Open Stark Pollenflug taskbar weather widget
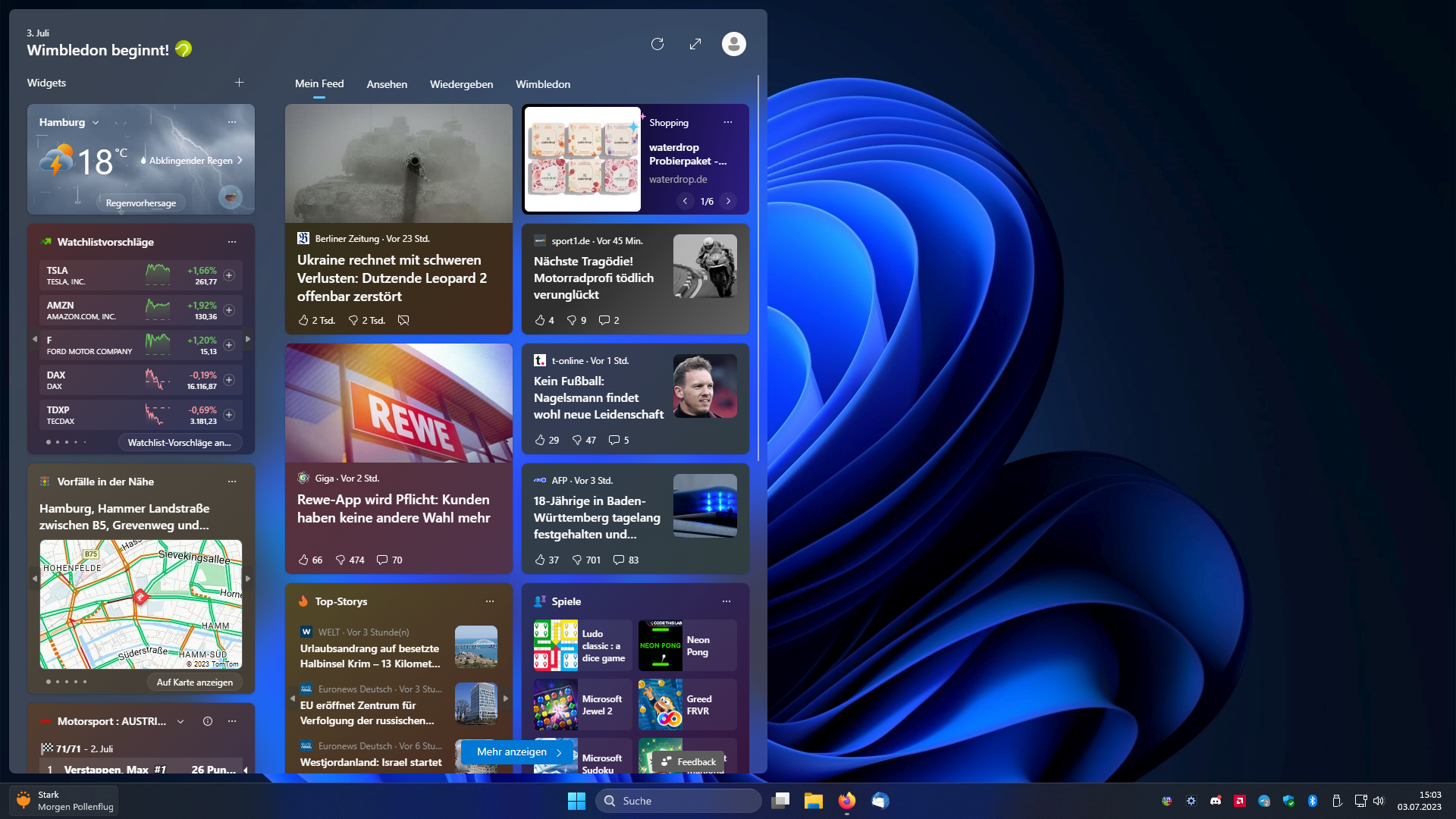This screenshot has height=819, width=1456. pyautogui.click(x=64, y=801)
